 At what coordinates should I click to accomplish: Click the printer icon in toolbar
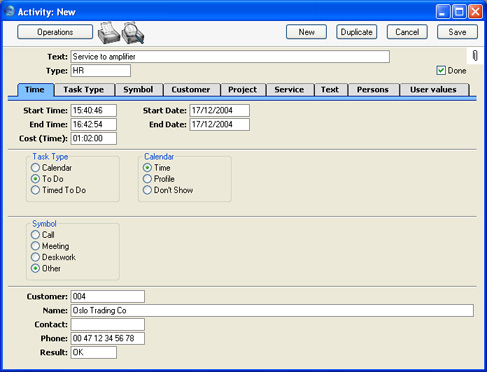(x=109, y=33)
